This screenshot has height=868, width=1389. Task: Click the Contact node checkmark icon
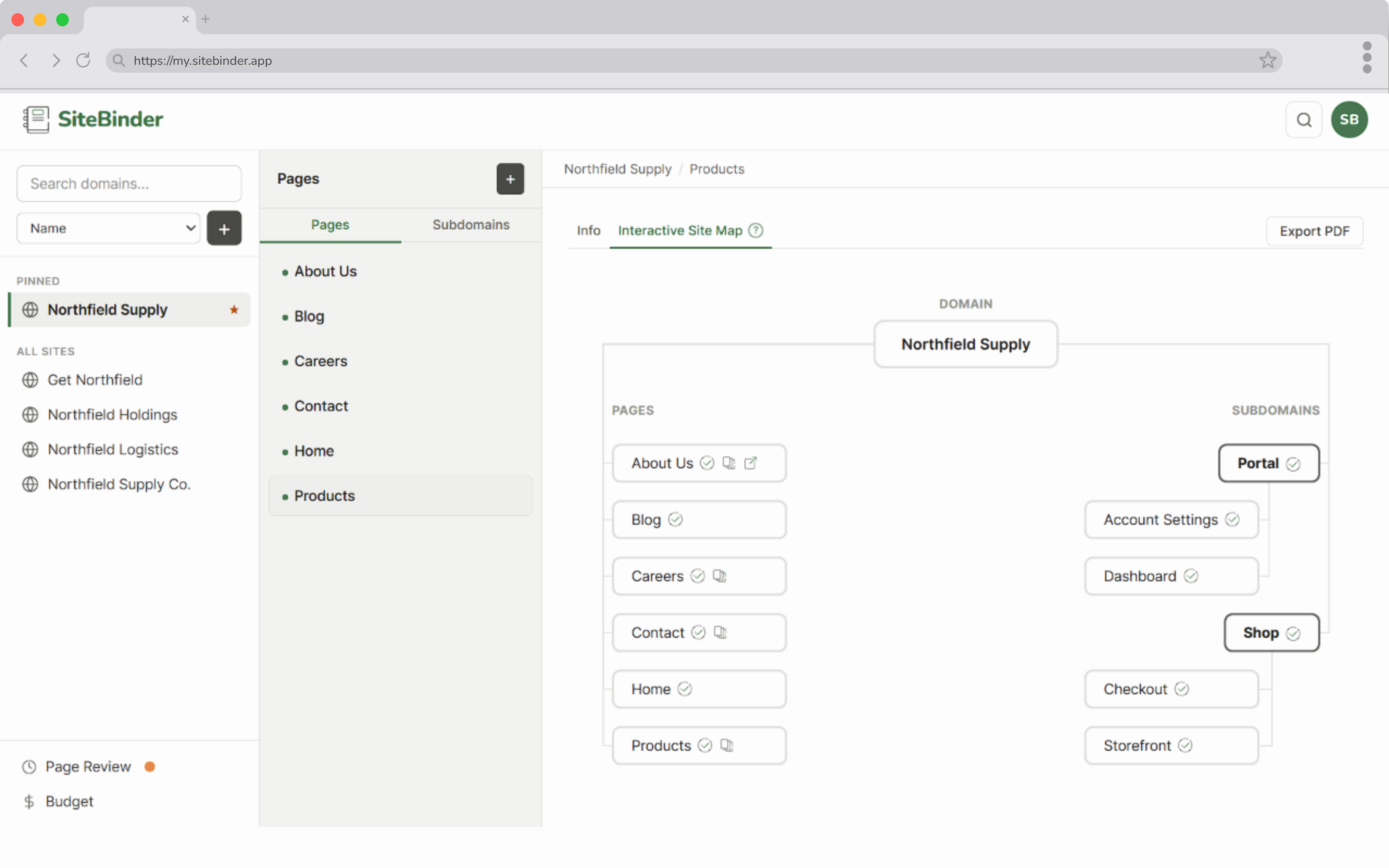698,632
